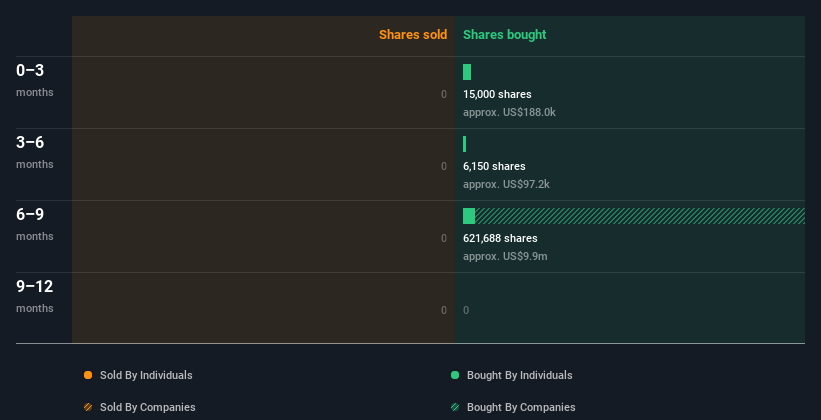Click the hatched Sold By Companies legend icon

click(x=88, y=407)
